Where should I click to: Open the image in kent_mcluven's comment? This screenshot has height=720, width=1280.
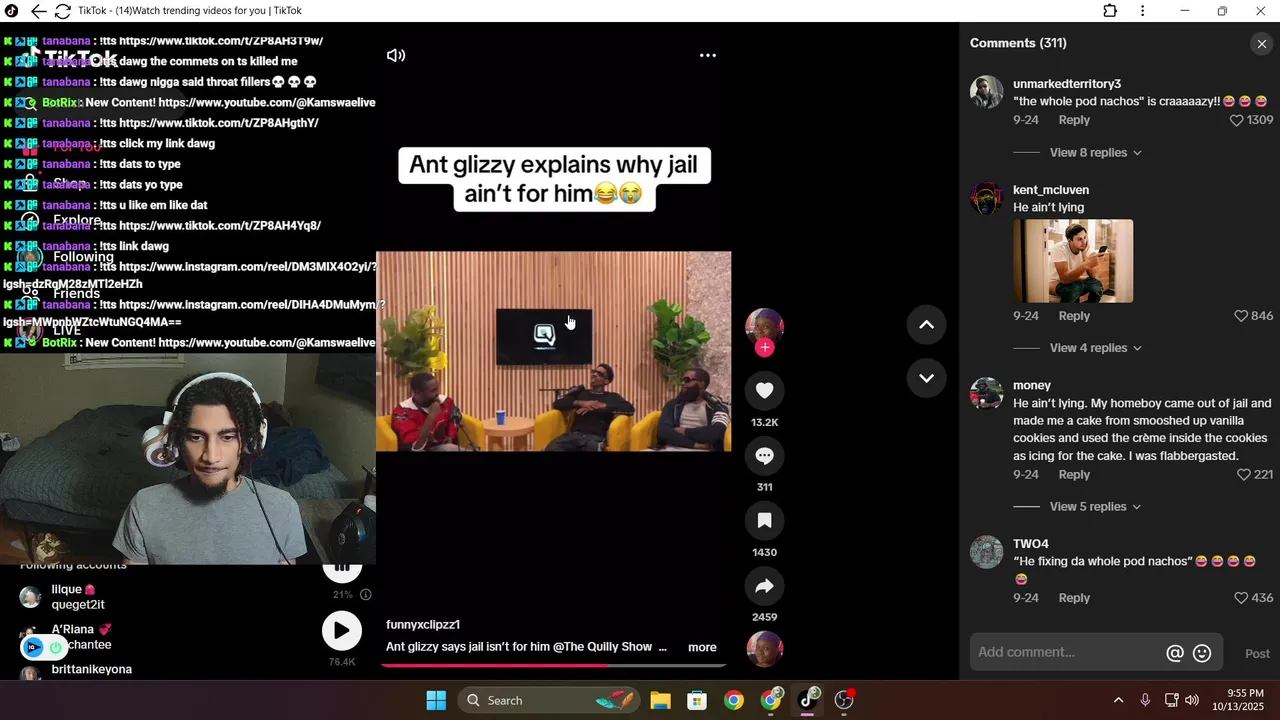tap(1073, 261)
